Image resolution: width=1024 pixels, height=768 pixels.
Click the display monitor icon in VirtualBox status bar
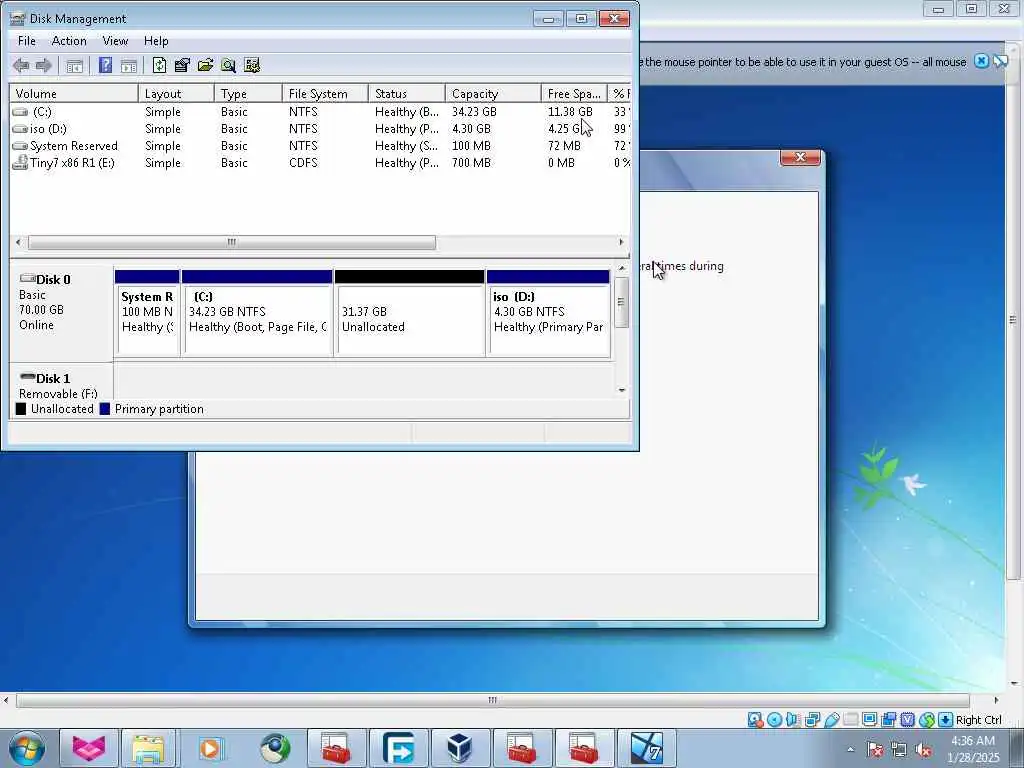point(869,720)
